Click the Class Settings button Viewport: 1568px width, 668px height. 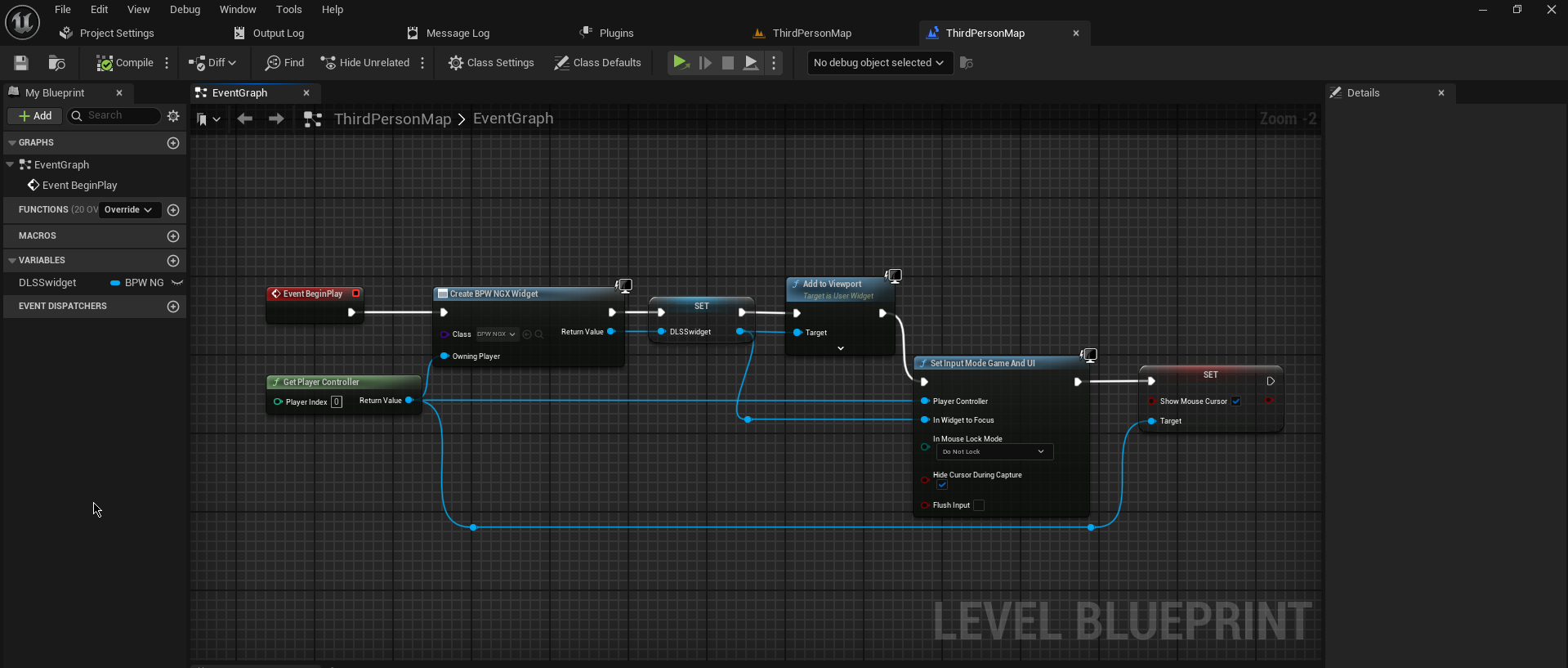click(x=491, y=63)
